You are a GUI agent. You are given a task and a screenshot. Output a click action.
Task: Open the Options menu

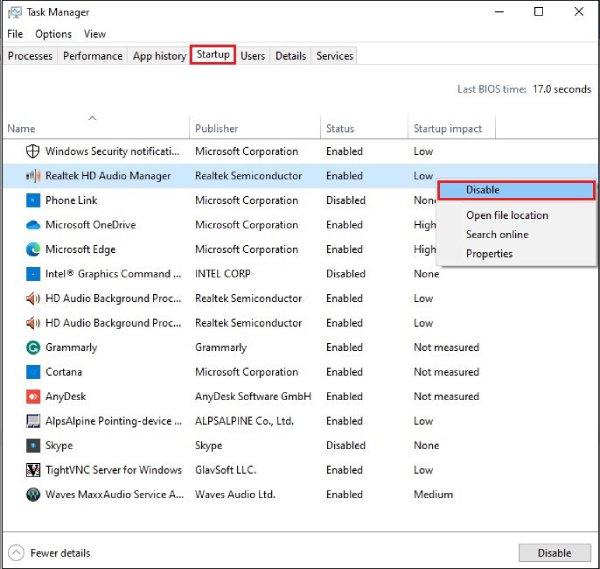coord(53,34)
